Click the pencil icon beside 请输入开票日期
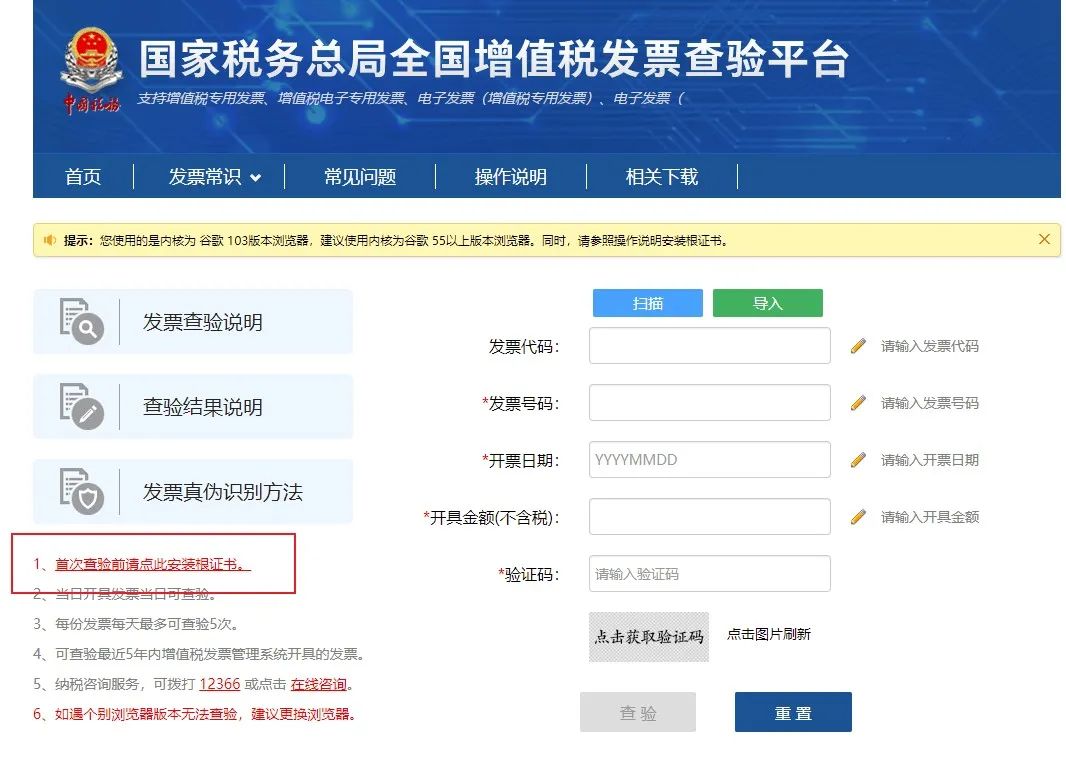Screen dimensions: 1066x762 859,460
